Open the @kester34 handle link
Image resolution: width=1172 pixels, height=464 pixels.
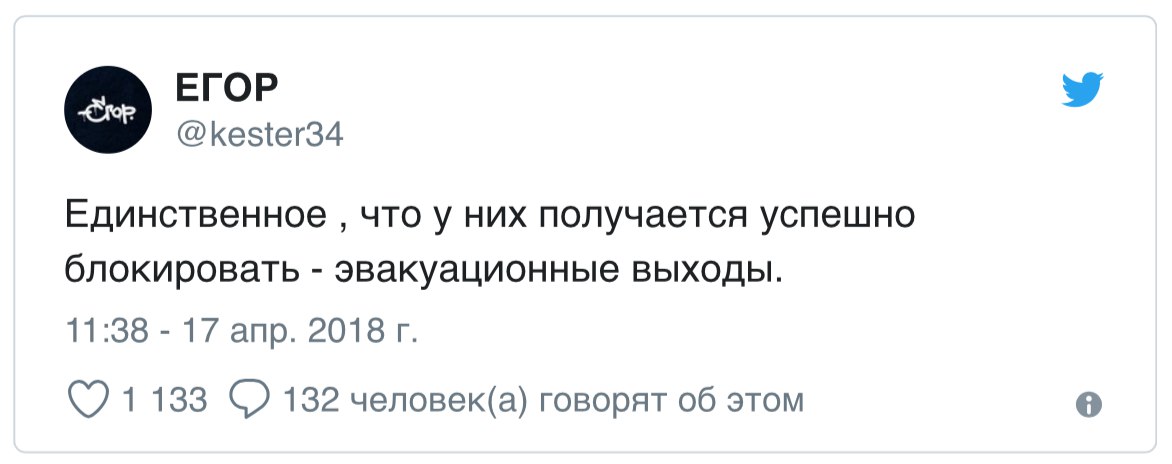pyautogui.click(x=259, y=135)
